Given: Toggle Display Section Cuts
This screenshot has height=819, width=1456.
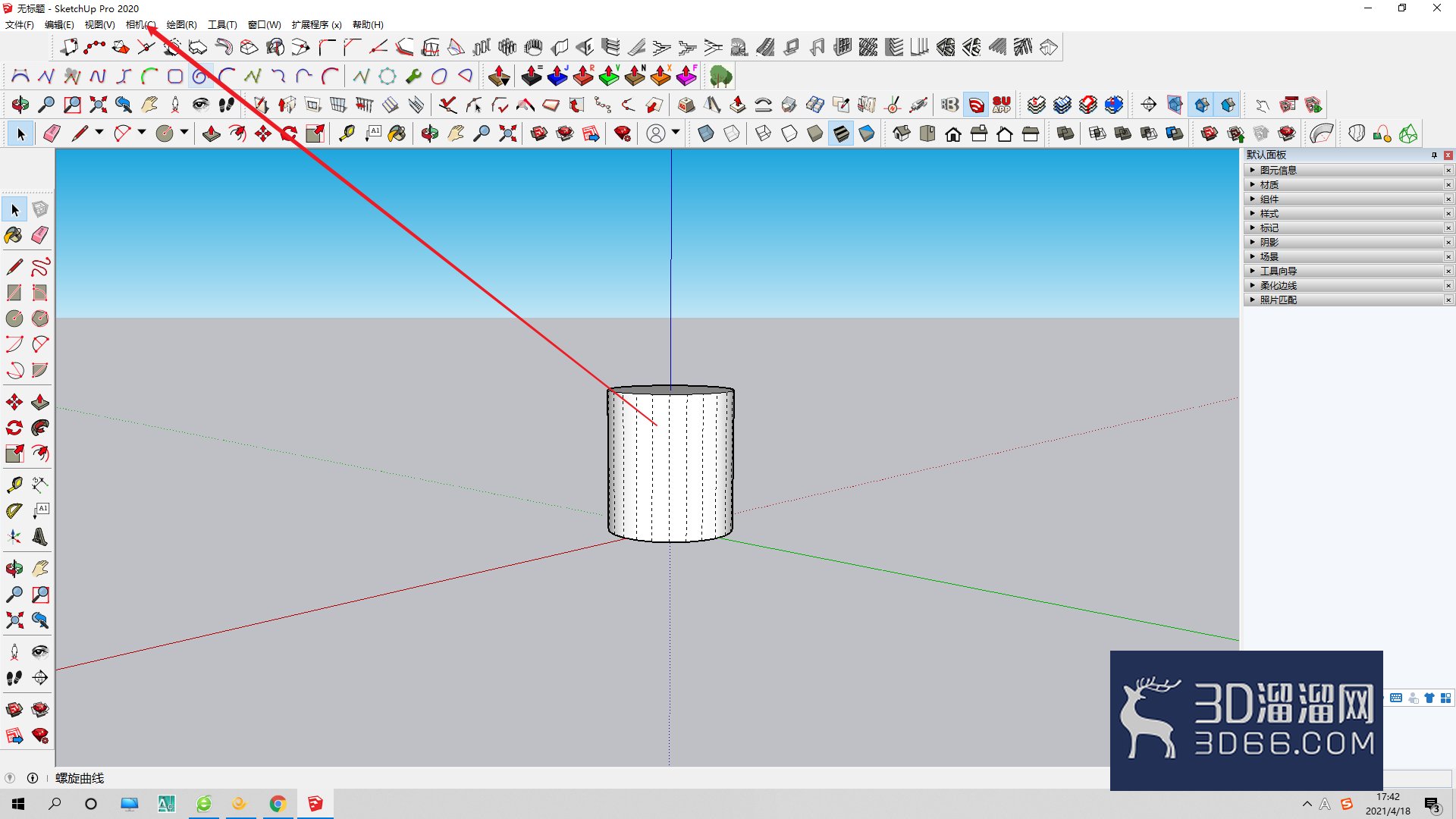Looking at the screenshot, I should point(1202,105).
